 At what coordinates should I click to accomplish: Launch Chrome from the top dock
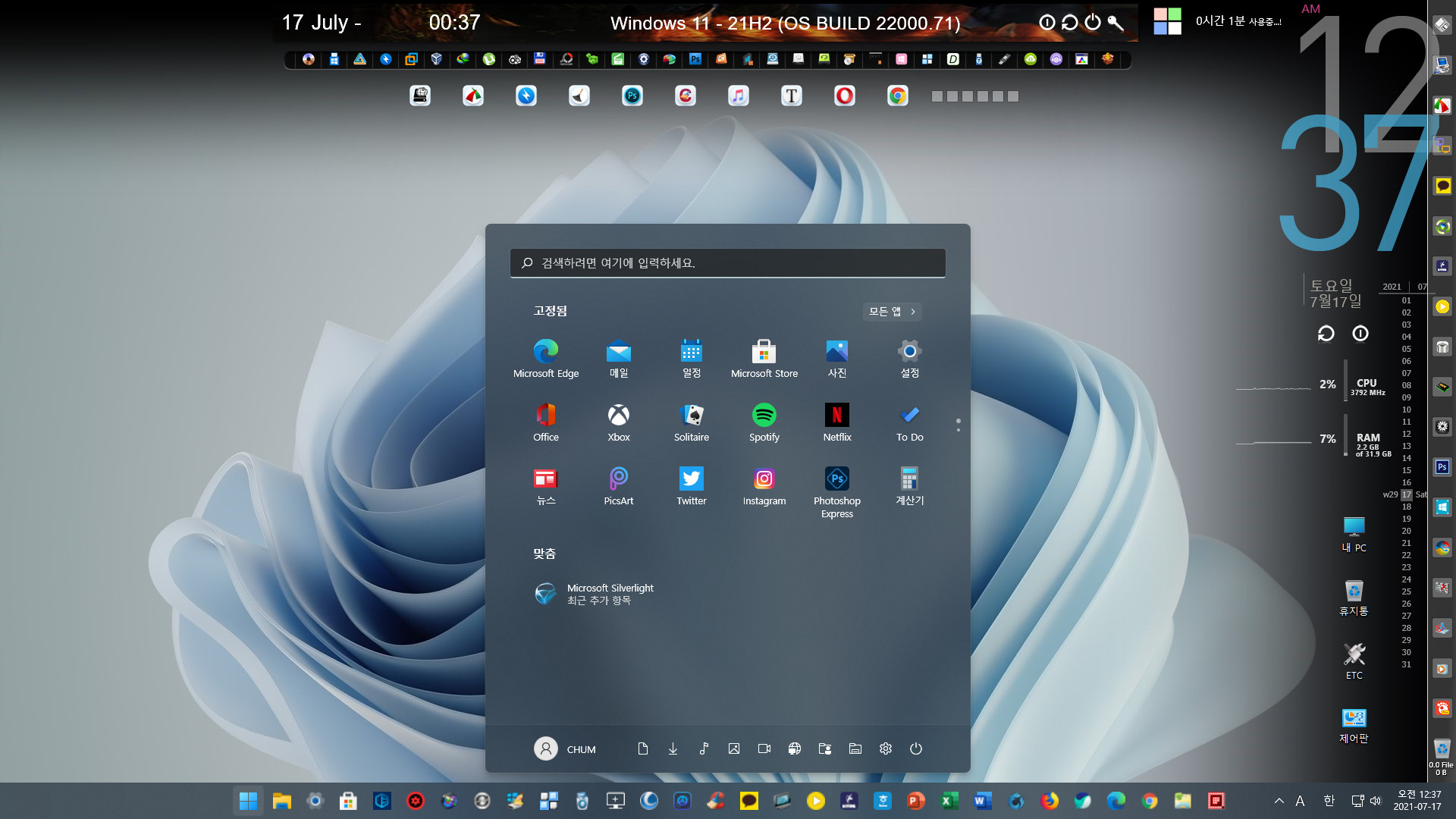click(x=898, y=96)
